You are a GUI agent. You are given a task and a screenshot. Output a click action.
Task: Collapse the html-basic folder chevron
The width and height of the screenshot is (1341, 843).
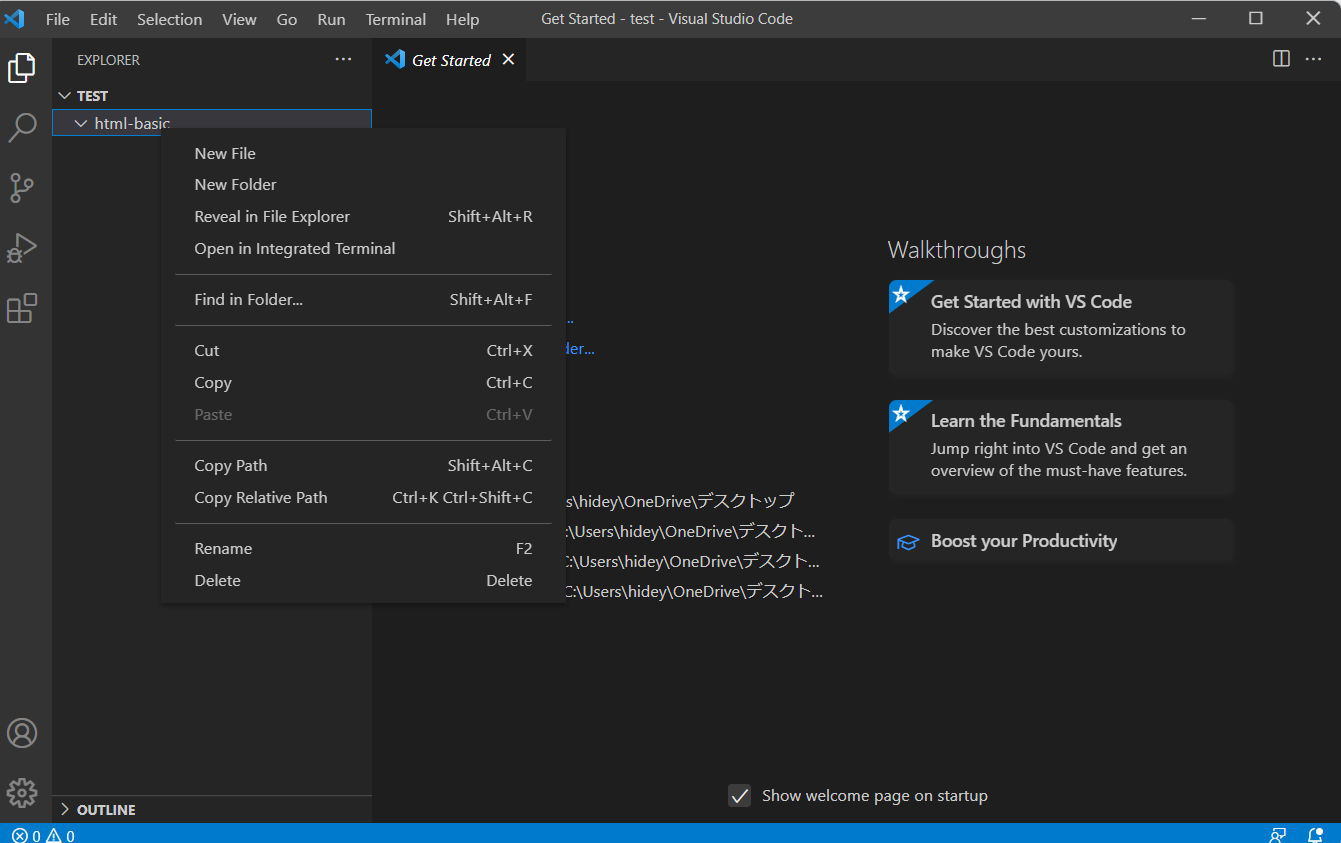[82, 124]
